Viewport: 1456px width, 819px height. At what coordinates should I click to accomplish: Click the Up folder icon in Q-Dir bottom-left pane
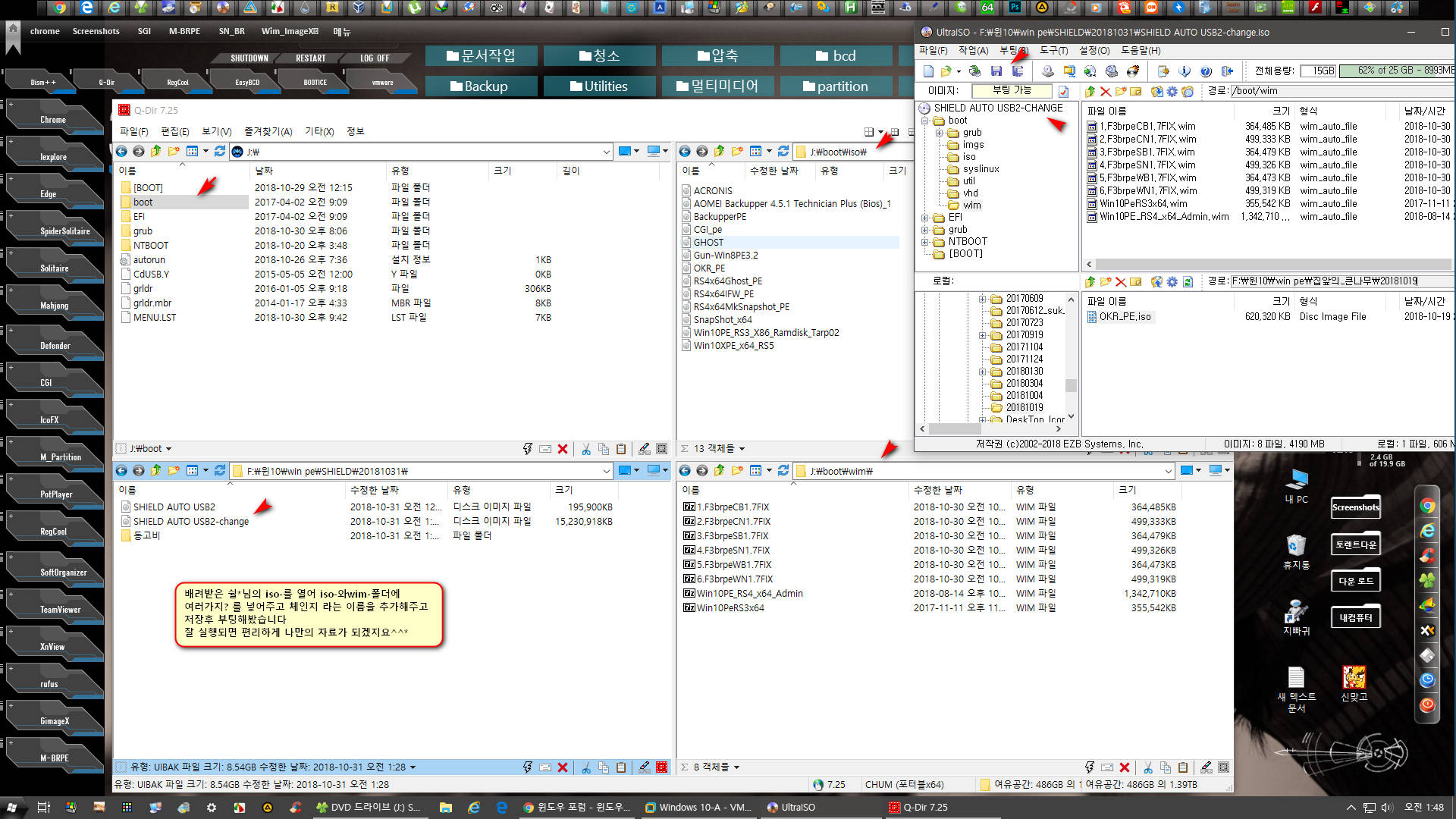155,470
